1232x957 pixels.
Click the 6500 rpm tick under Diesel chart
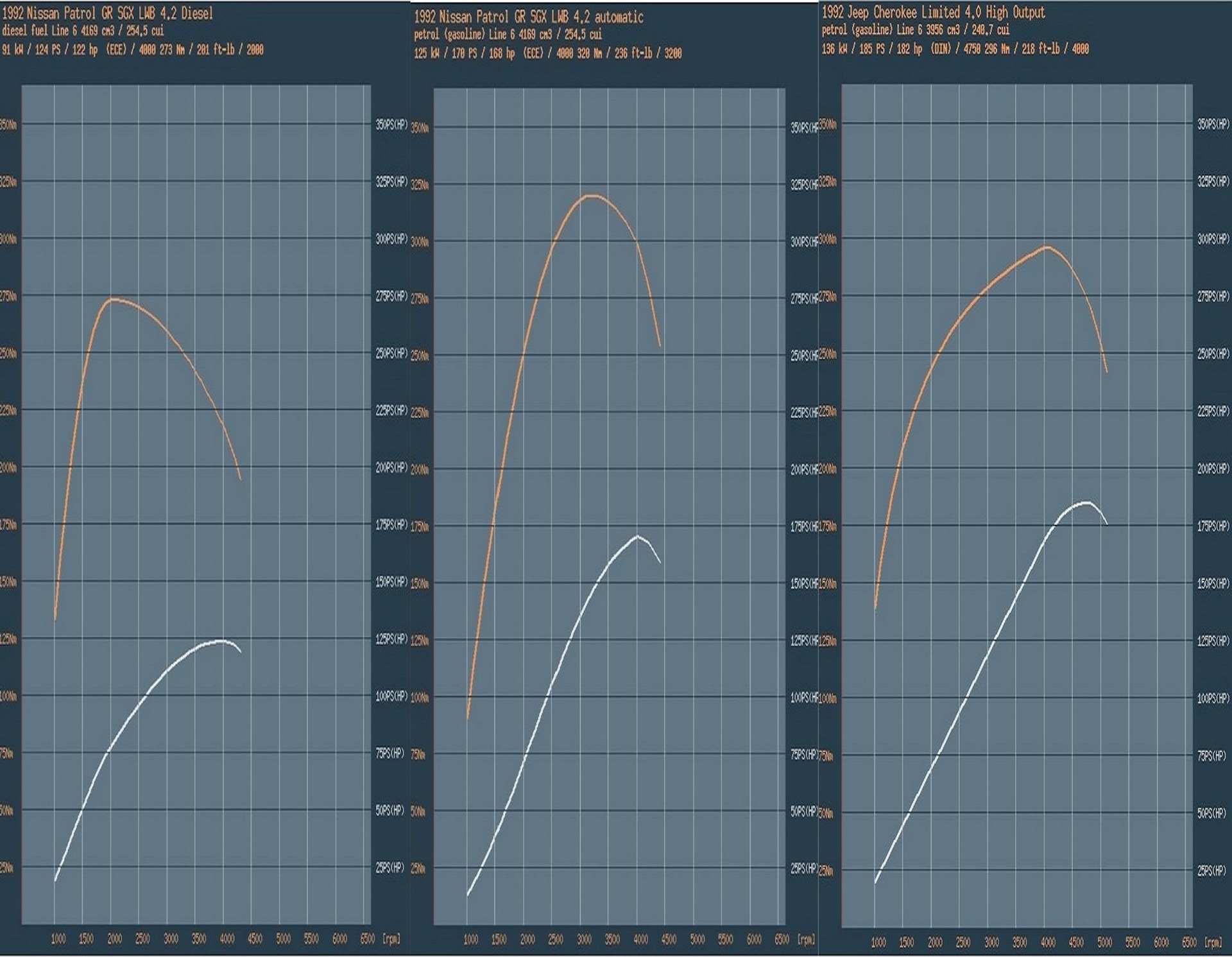(x=368, y=939)
